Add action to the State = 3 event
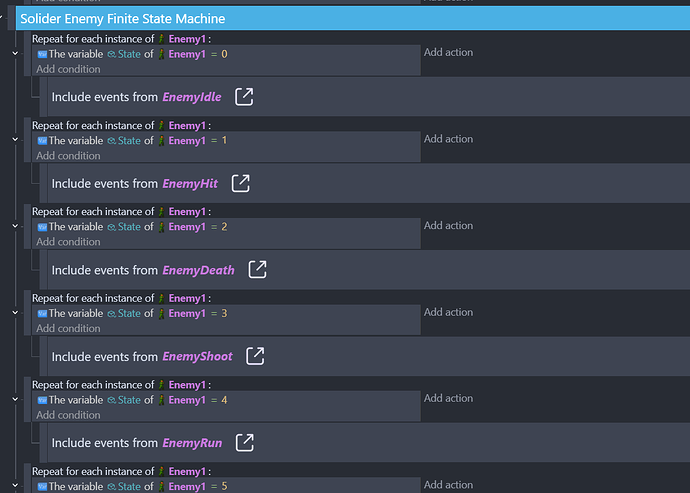 [x=448, y=312]
